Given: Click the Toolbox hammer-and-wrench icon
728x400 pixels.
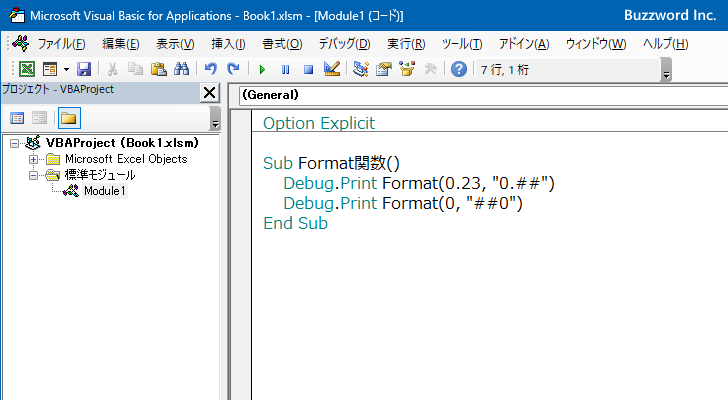Looking at the screenshot, I should pos(430,70).
